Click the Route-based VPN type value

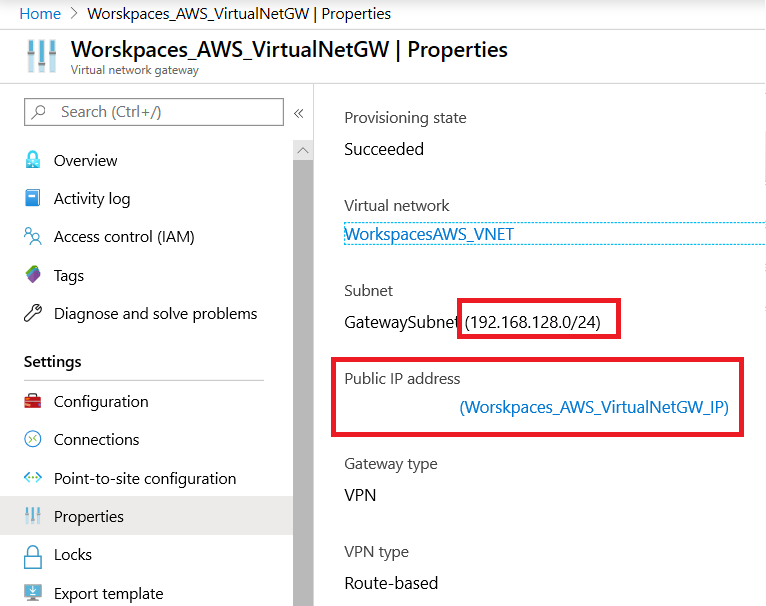tap(391, 583)
